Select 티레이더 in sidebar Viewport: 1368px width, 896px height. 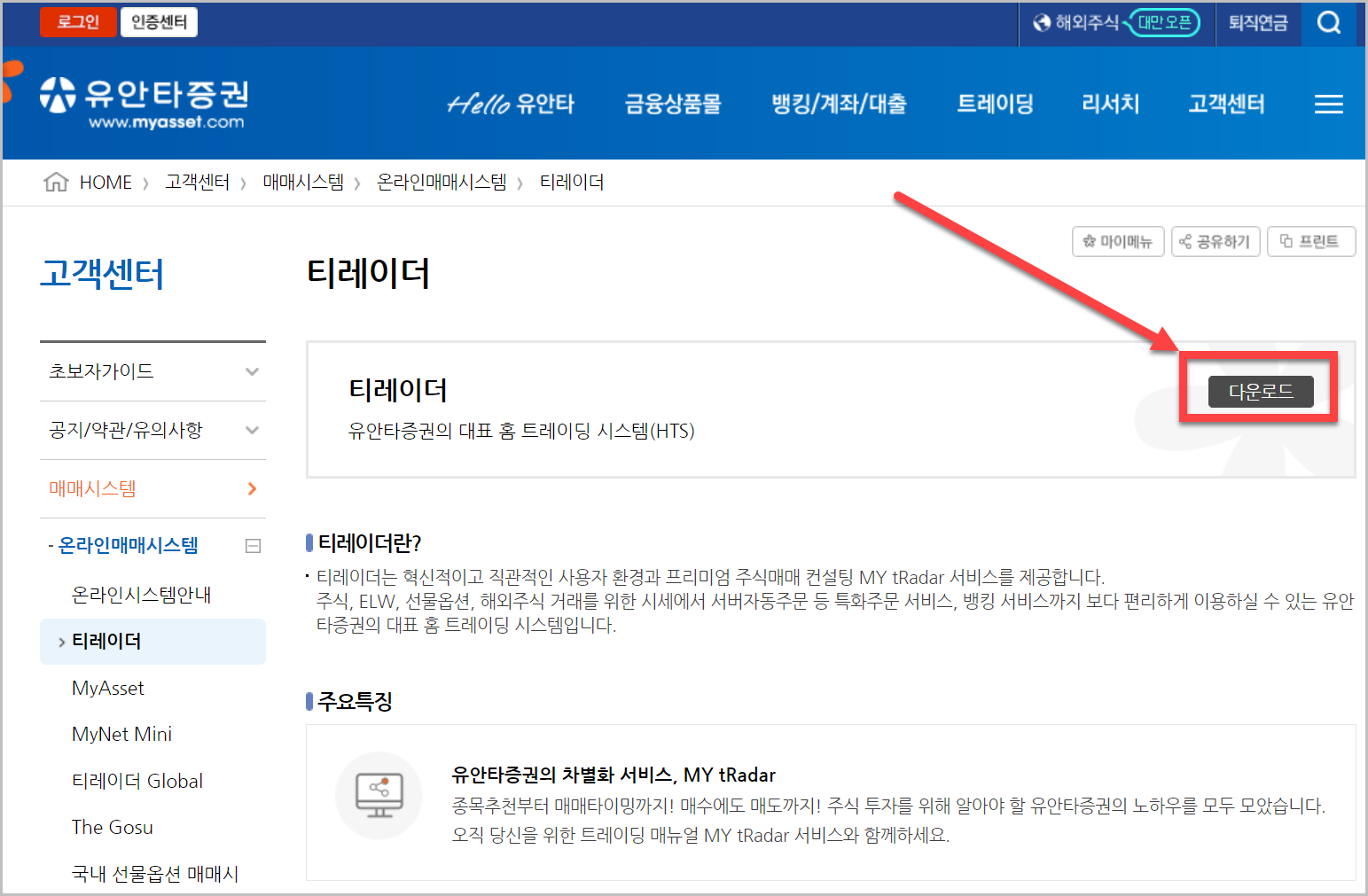pos(152,642)
